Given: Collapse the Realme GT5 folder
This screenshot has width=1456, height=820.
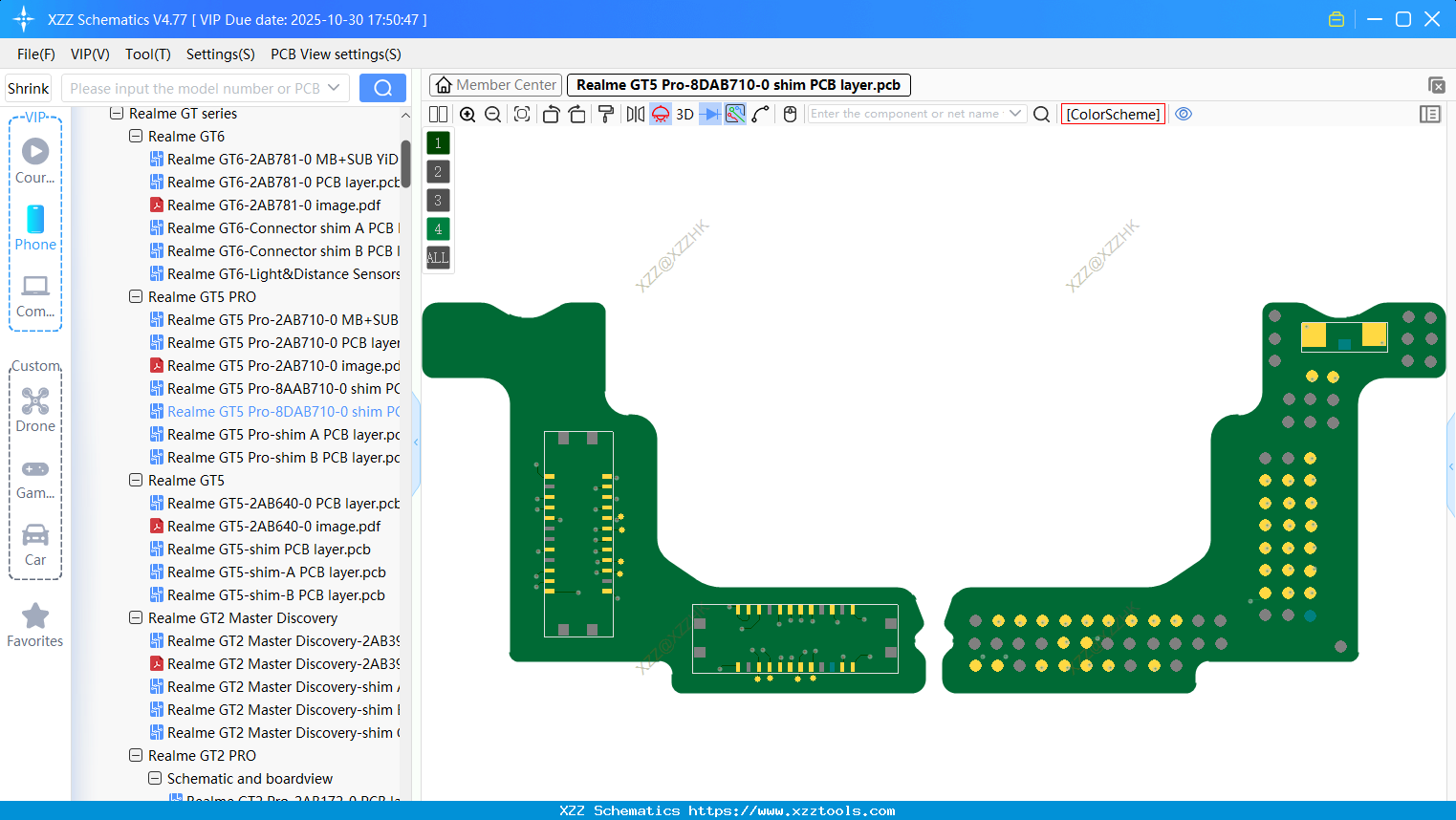Looking at the screenshot, I should 136,481.
